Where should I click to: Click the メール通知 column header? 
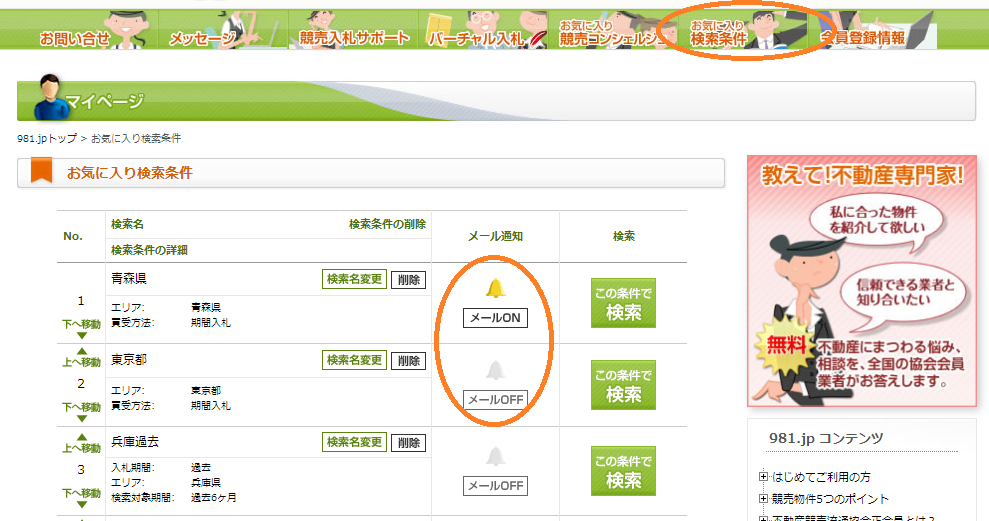[495, 237]
